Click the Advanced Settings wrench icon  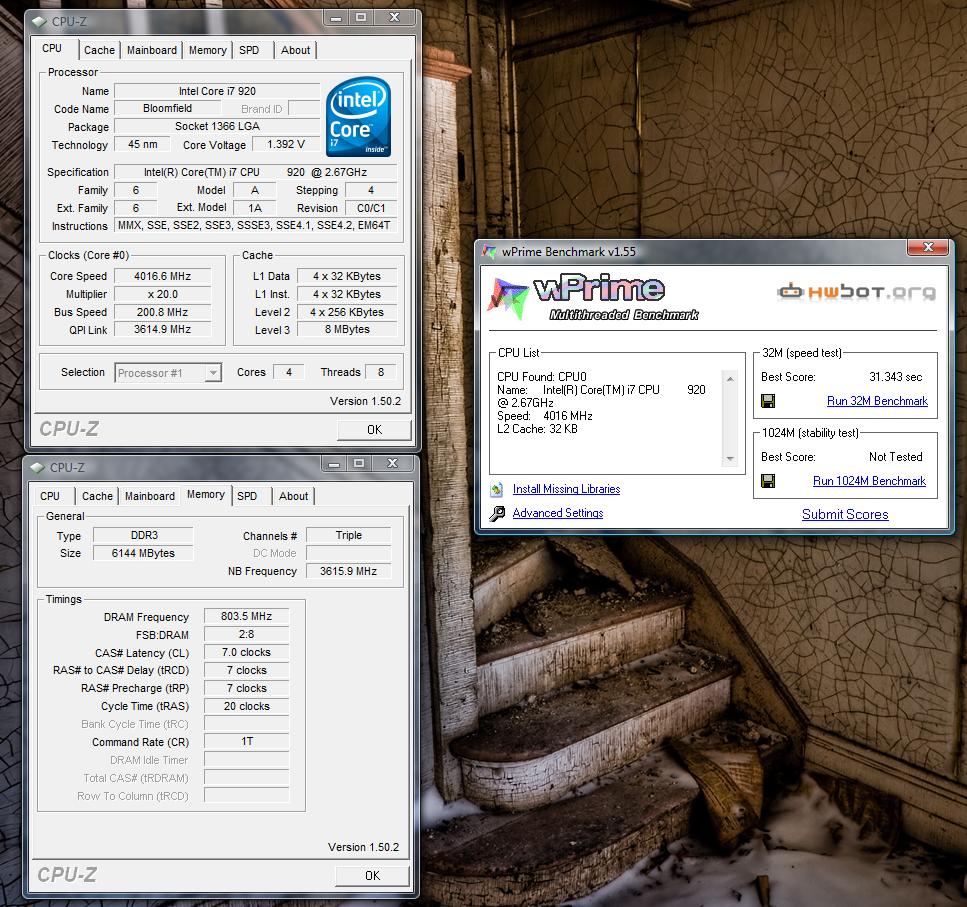497,513
